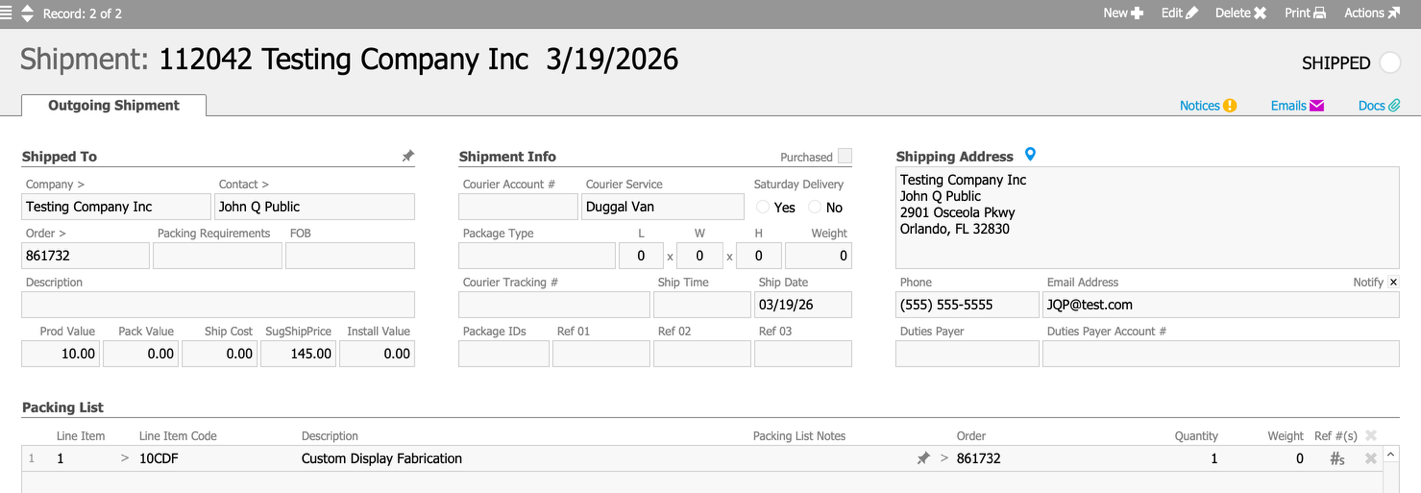Select No for Saturday Delivery
The width and height of the screenshot is (1421, 493).
coord(814,207)
